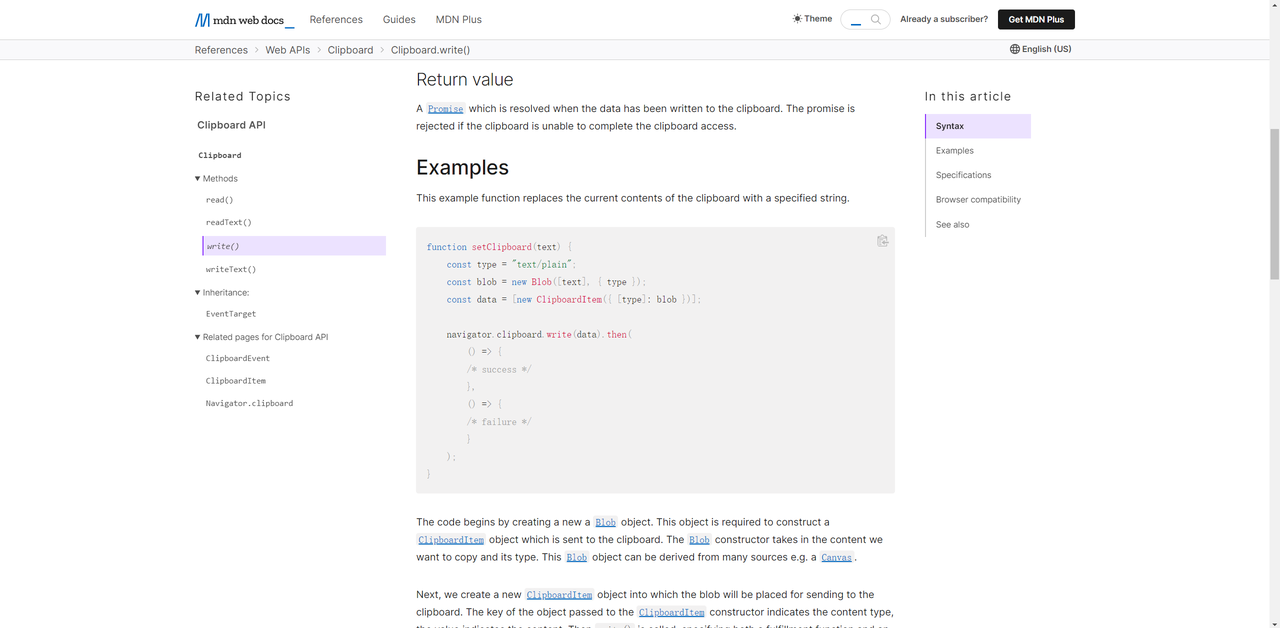Open read() method page

pyautogui.click(x=219, y=200)
